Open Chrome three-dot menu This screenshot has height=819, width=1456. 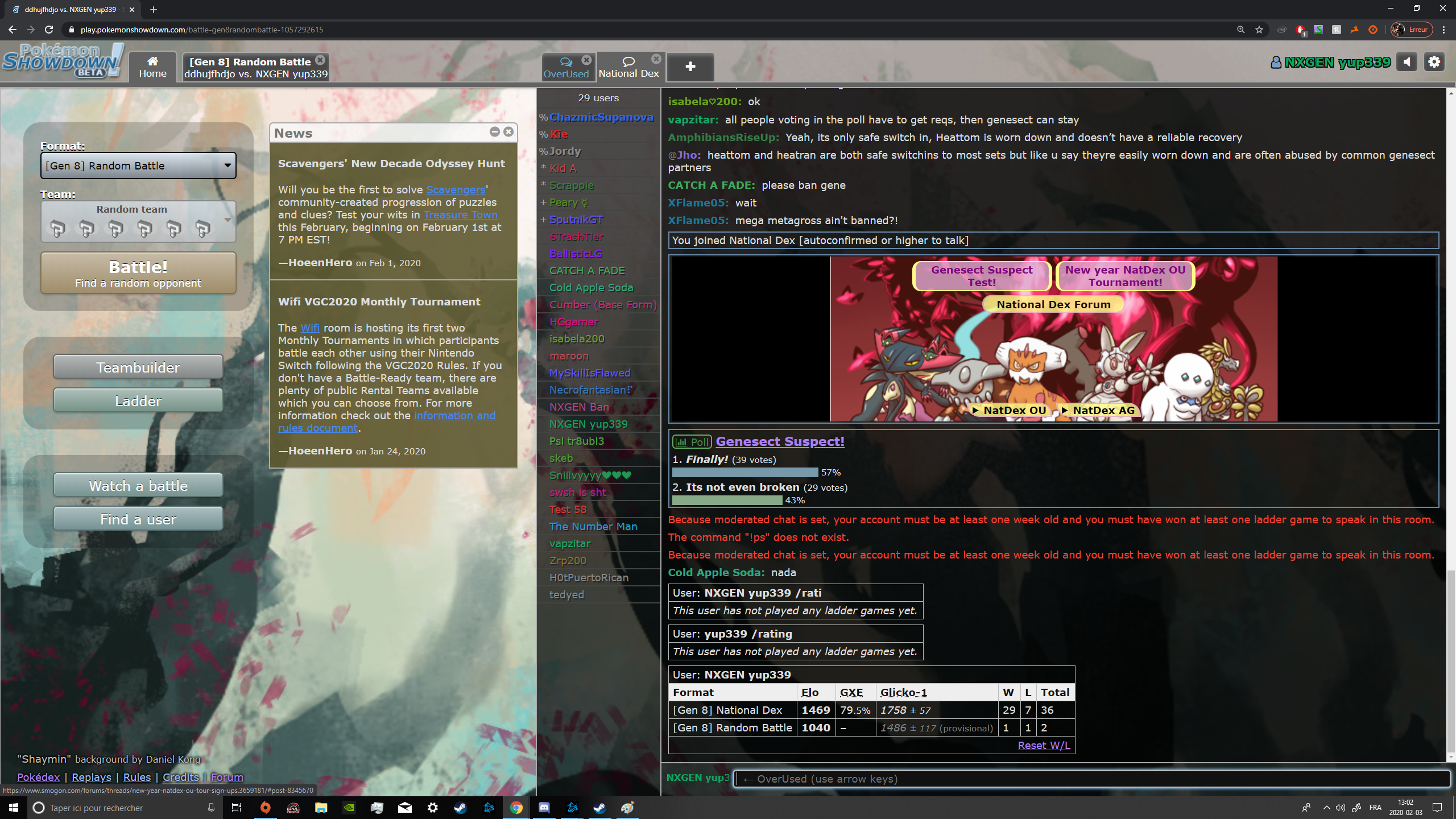(1443, 30)
